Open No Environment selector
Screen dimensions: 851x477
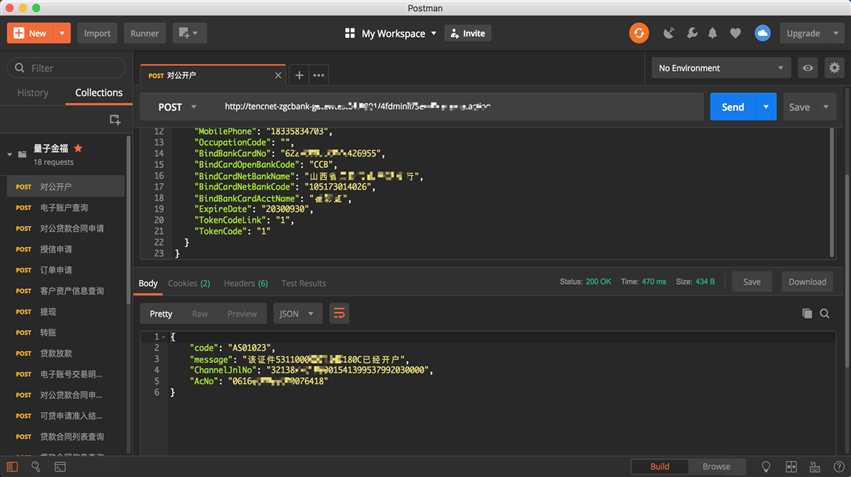point(721,68)
